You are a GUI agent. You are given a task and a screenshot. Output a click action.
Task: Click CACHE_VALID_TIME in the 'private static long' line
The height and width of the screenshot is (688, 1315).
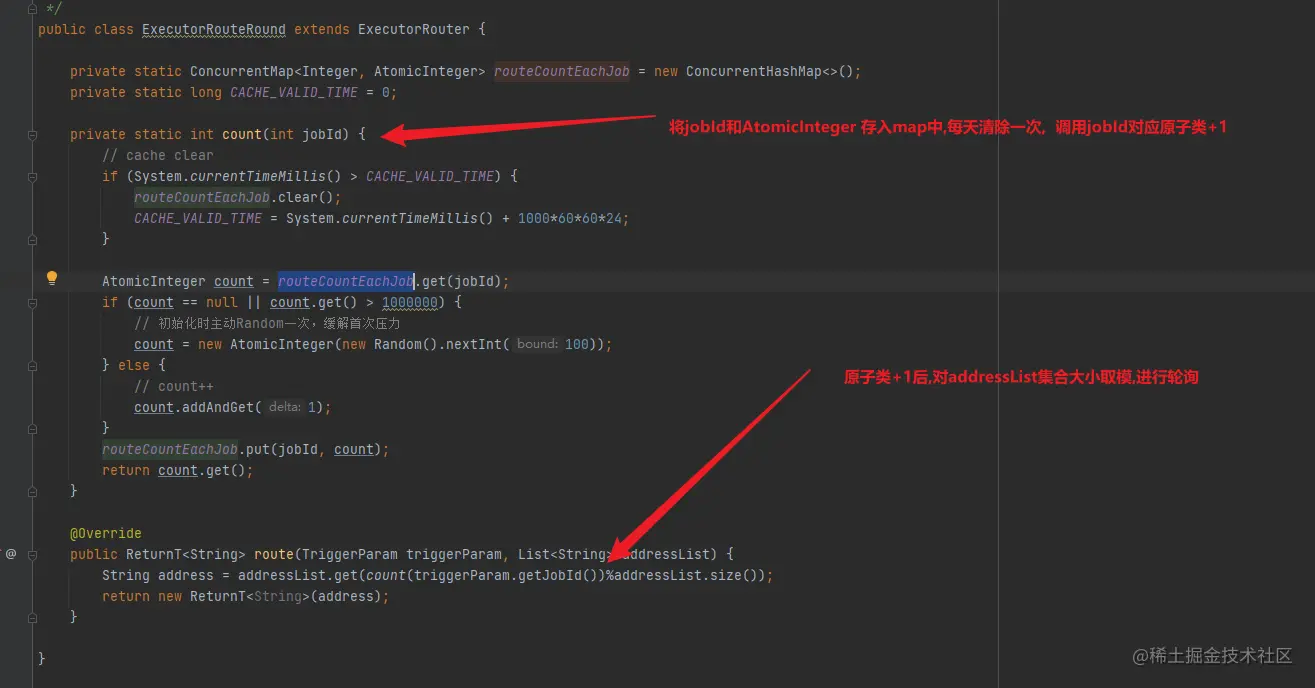(294, 92)
